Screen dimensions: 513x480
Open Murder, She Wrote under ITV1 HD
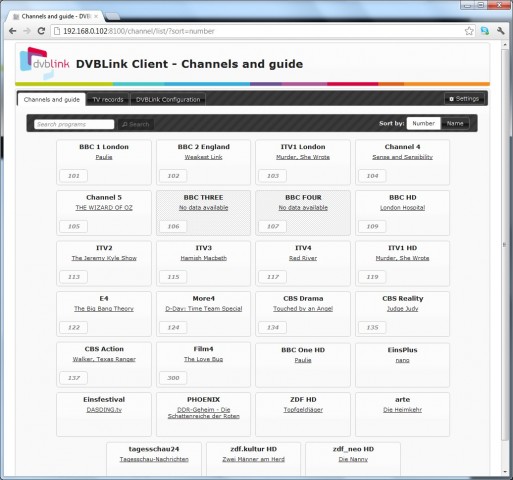click(x=402, y=258)
